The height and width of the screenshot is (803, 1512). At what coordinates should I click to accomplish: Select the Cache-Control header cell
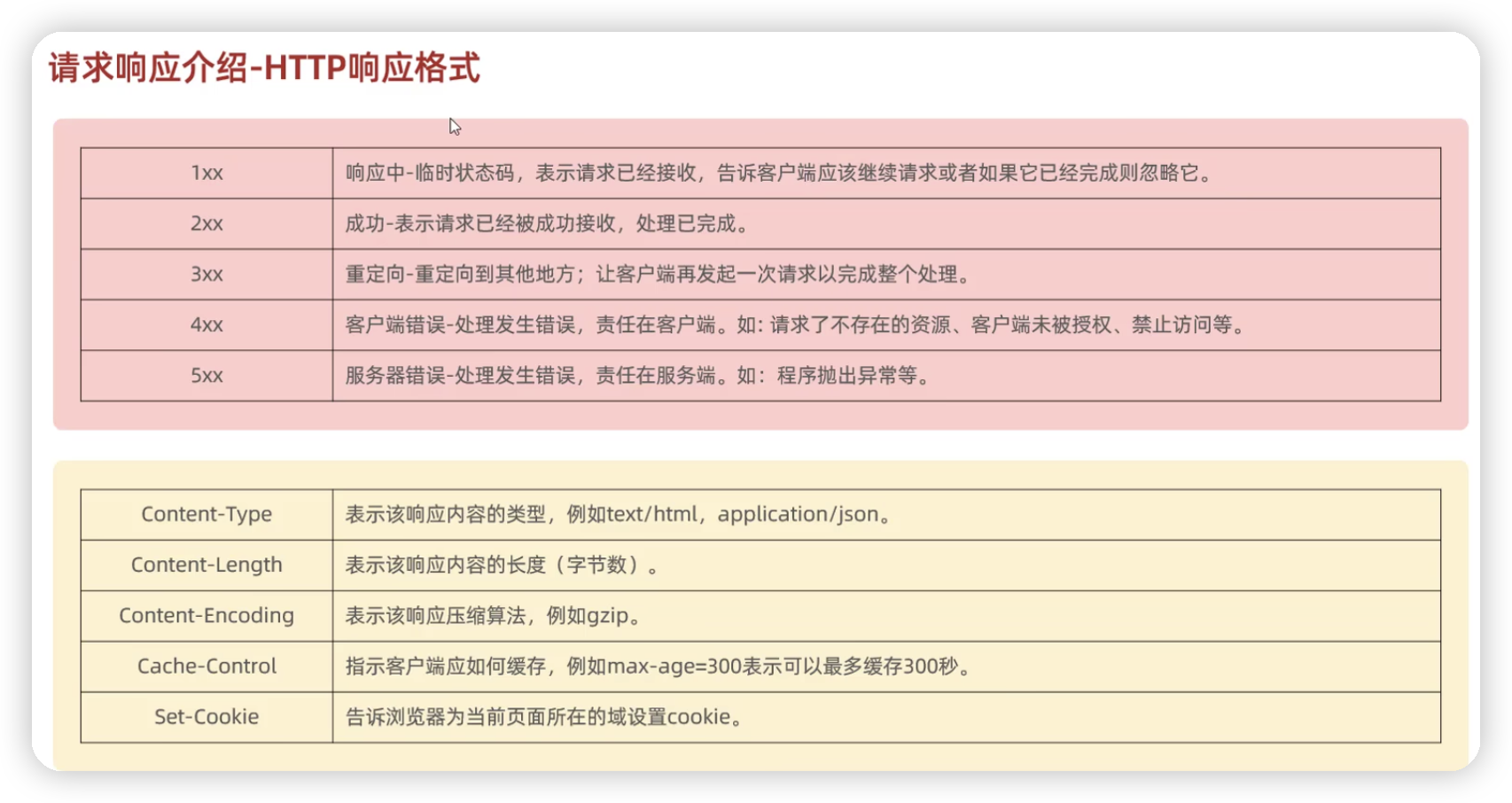[x=207, y=666]
